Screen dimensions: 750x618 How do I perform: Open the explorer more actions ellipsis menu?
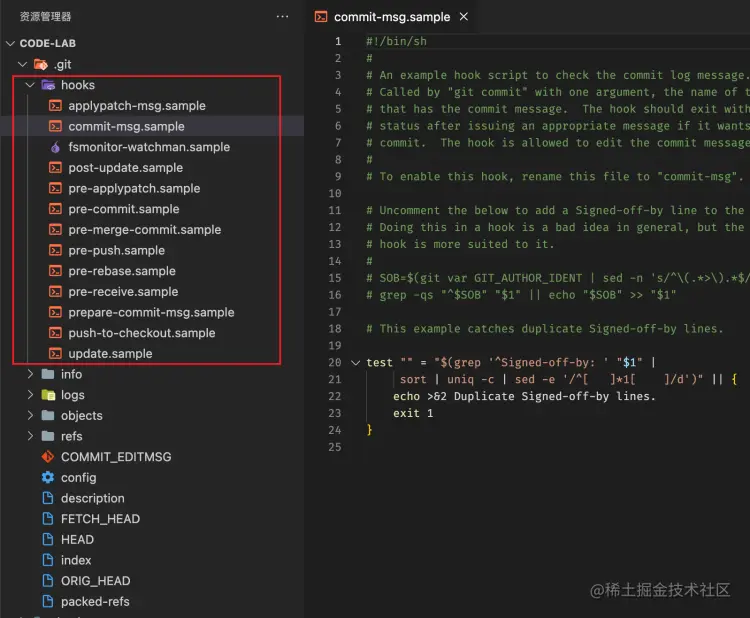tap(282, 17)
